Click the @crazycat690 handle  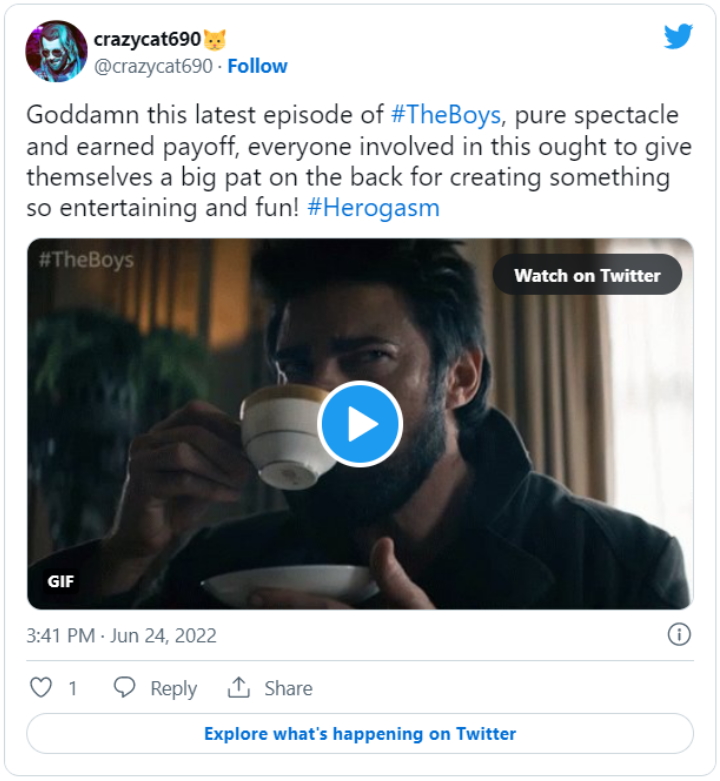pyautogui.click(x=153, y=66)
